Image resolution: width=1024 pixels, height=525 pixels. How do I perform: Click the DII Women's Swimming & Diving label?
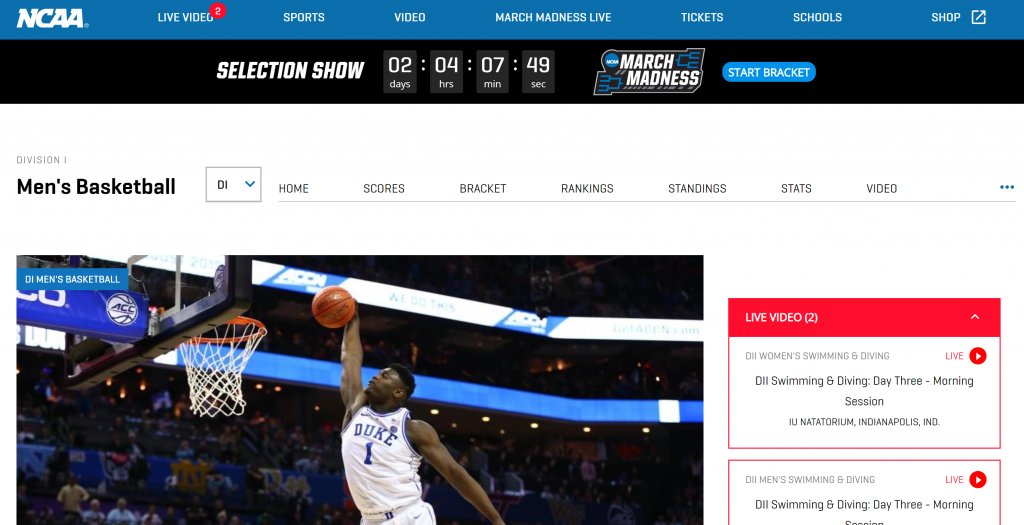[x=817, y=356]
